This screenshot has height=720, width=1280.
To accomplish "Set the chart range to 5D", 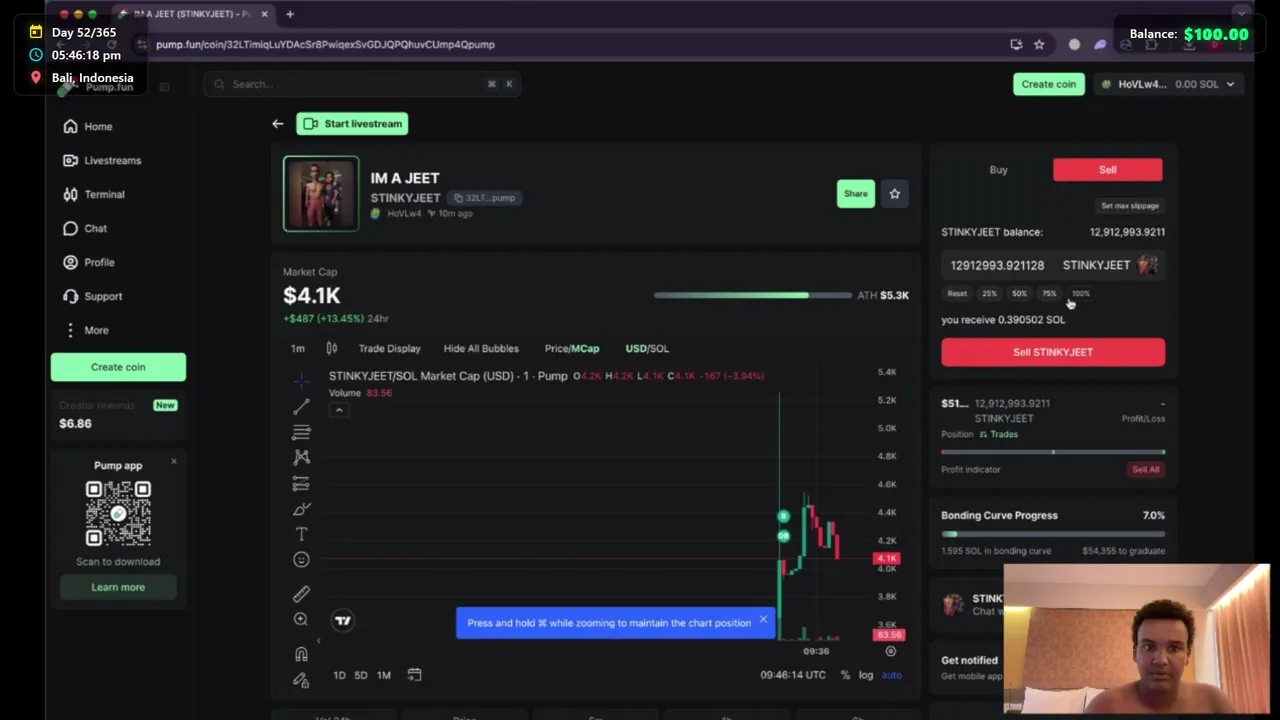I will tap(361, 675).
